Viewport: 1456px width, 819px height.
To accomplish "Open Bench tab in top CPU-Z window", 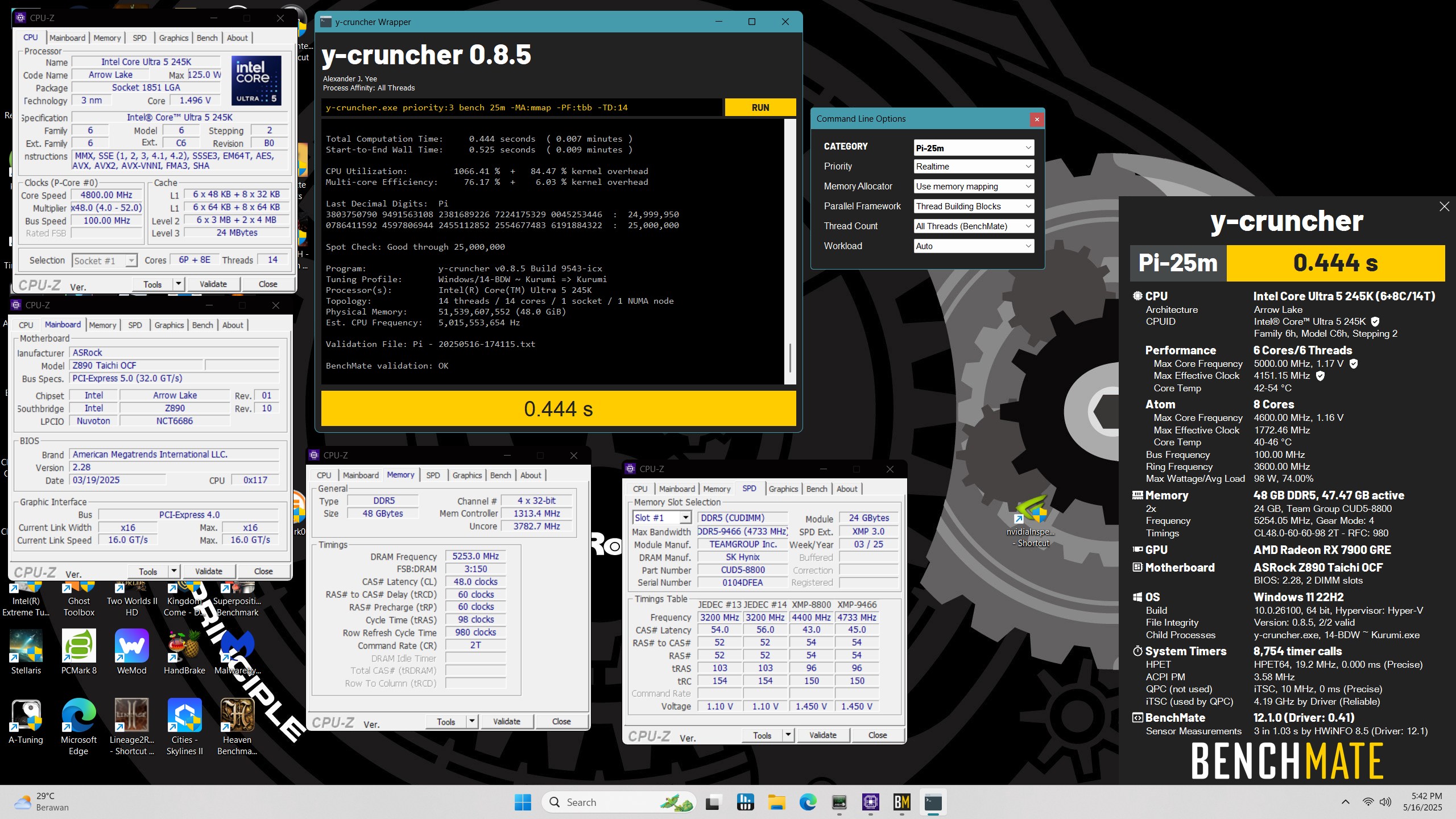I will (x=207, y=38).
